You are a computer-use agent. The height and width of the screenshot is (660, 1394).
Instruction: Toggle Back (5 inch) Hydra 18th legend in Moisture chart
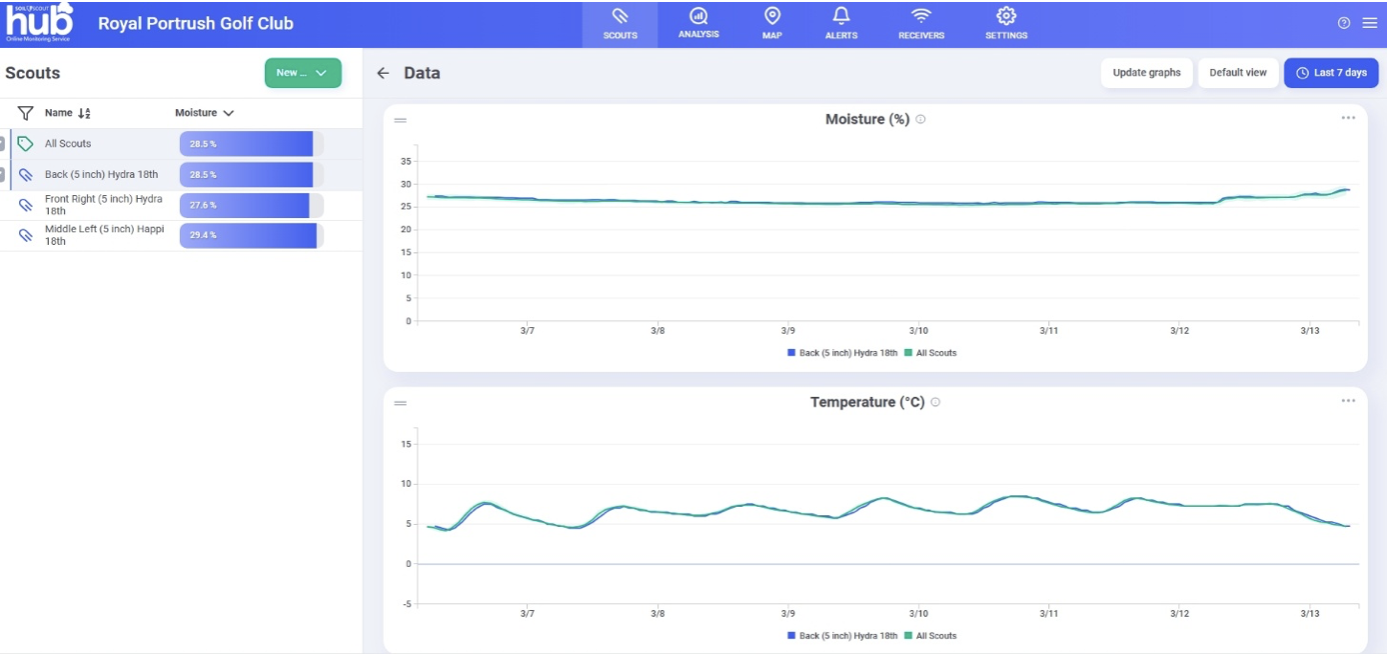(842, 353)
